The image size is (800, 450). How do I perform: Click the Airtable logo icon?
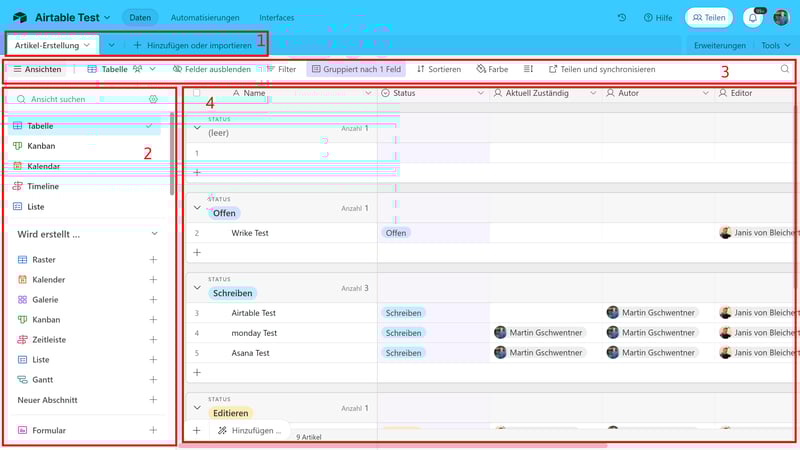[x=20, y=17]
